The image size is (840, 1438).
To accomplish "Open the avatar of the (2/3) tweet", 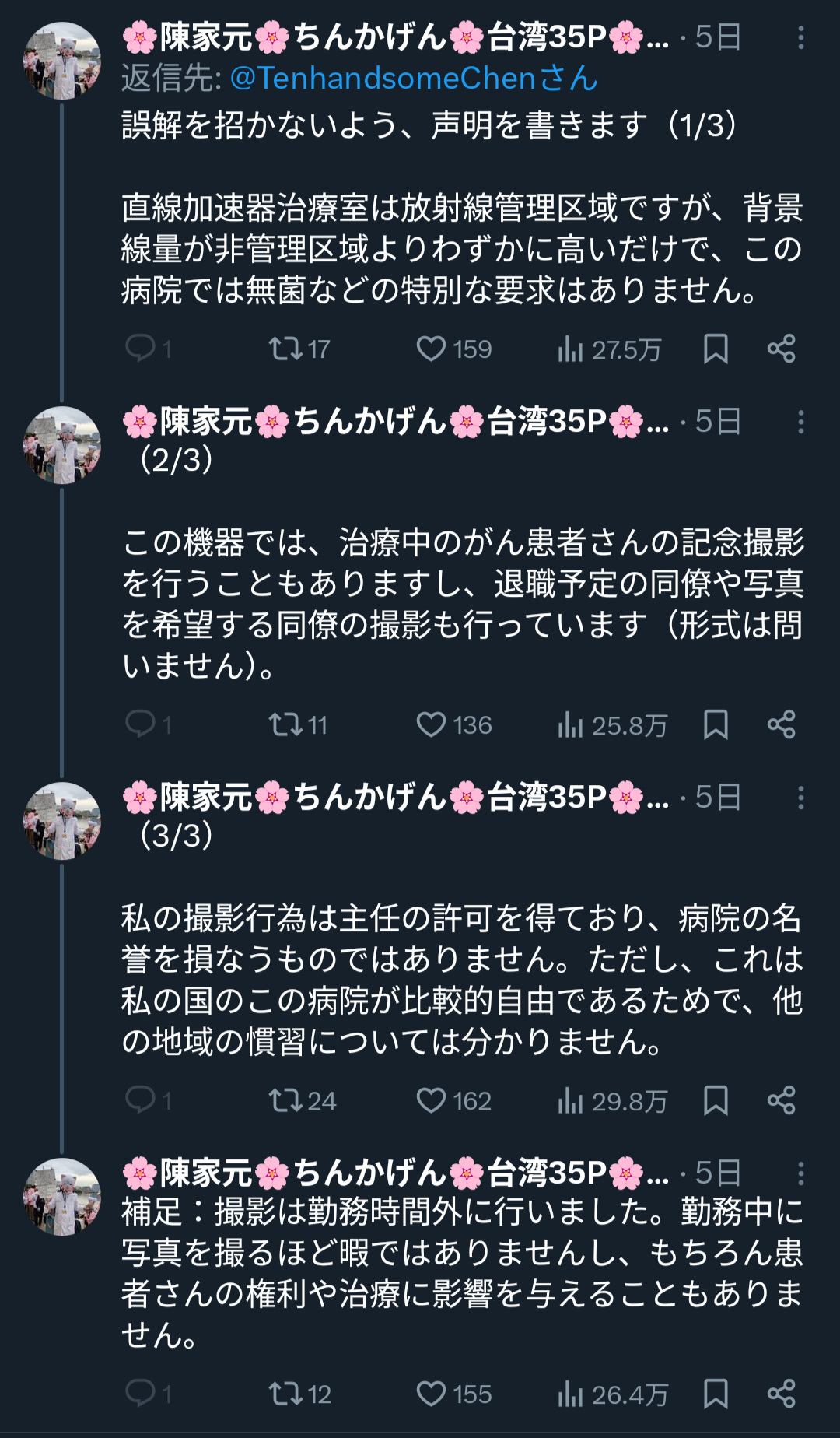I will coord(62,445).
